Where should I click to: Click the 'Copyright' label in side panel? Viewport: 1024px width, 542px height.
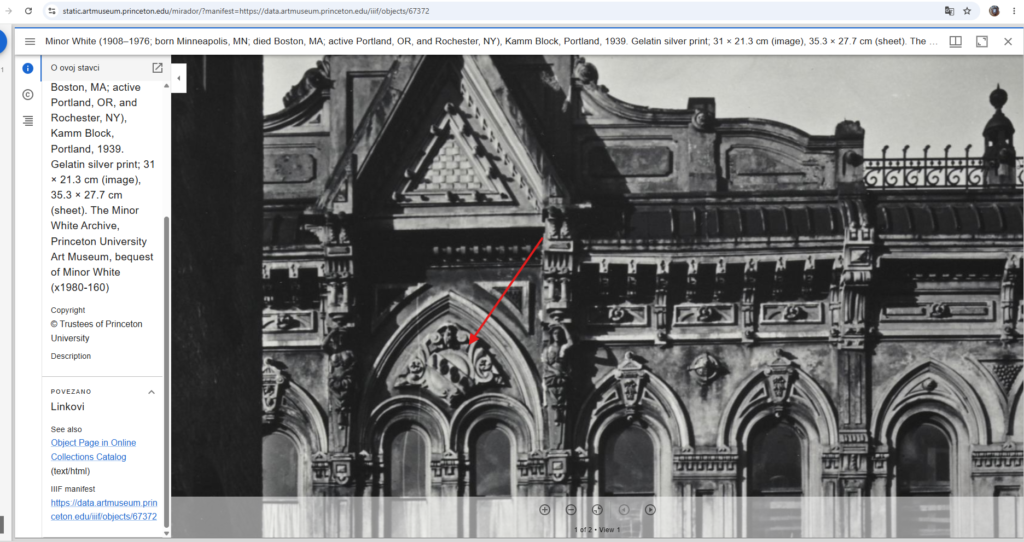pyautogui.click(x=68, y=310)
